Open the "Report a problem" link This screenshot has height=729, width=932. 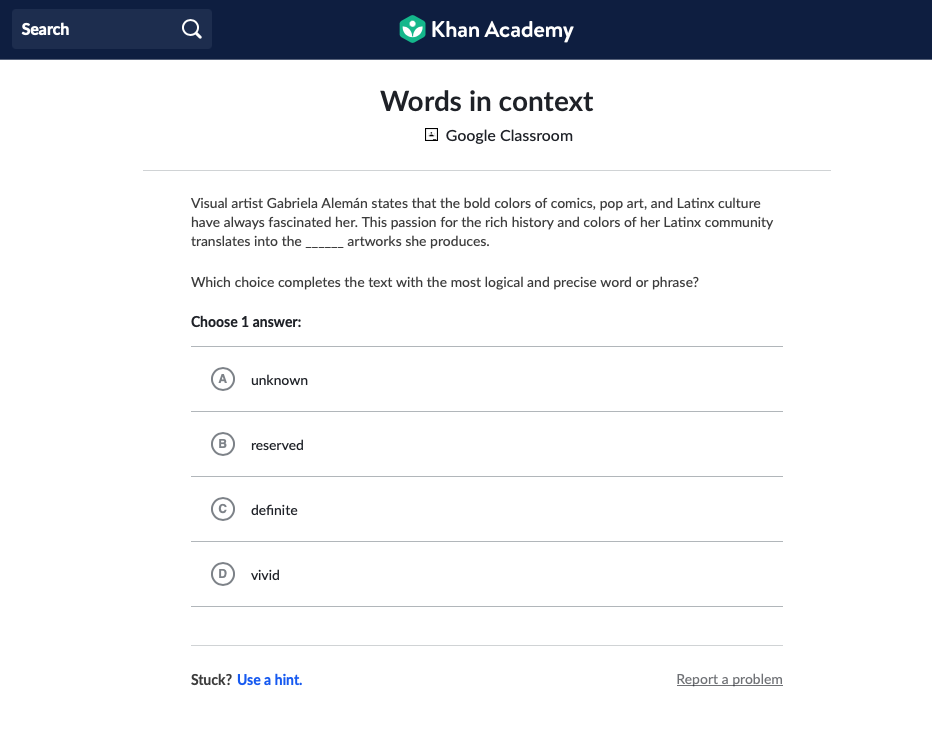[729, 680]
